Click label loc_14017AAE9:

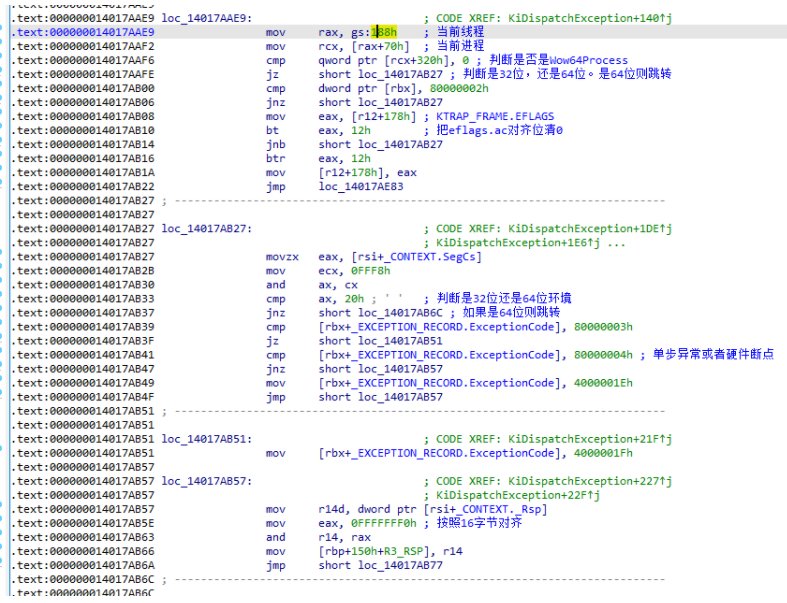click(x=207, y=18)
